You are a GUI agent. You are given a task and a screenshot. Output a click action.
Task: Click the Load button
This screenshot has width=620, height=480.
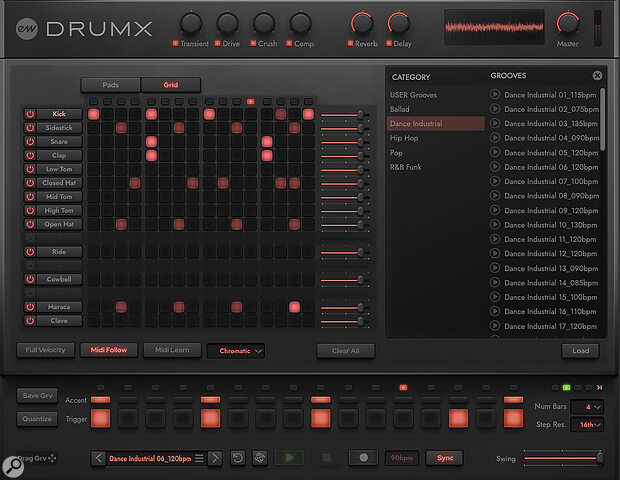pos(580,351)
